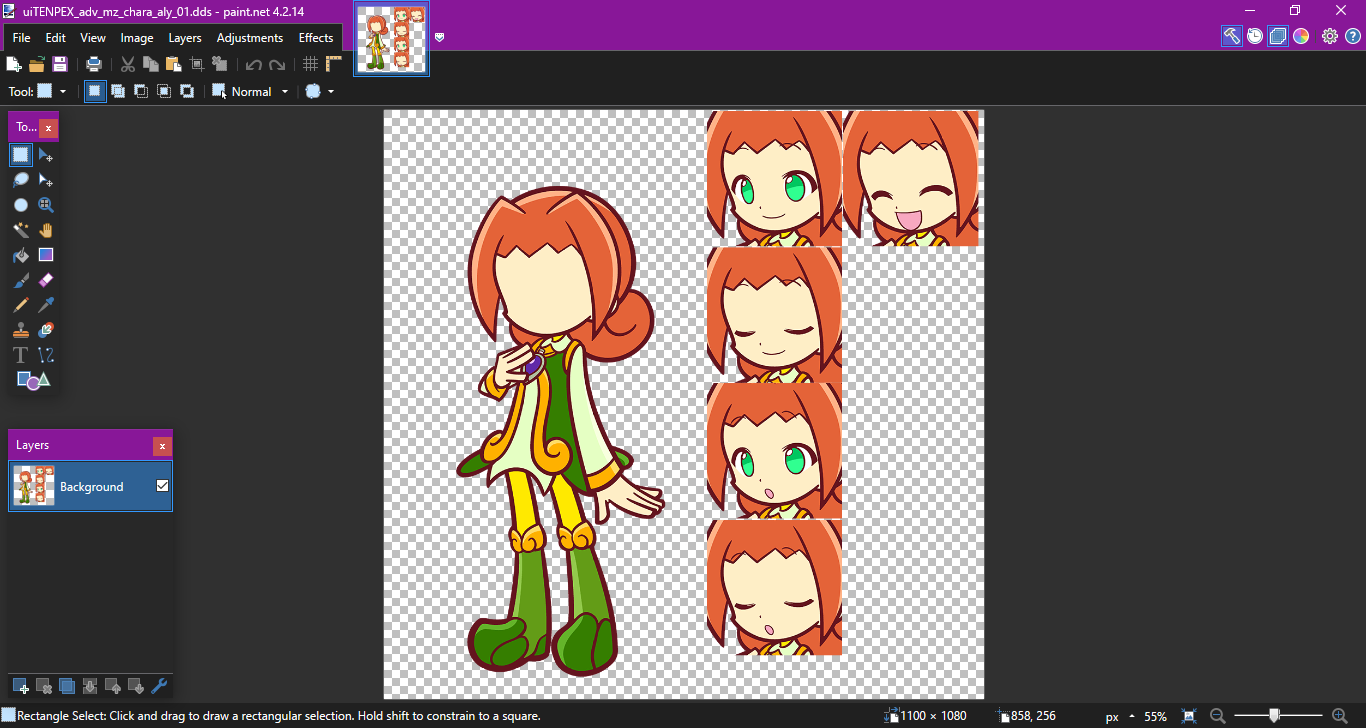Open the Layers menu

tap(185, 38)
